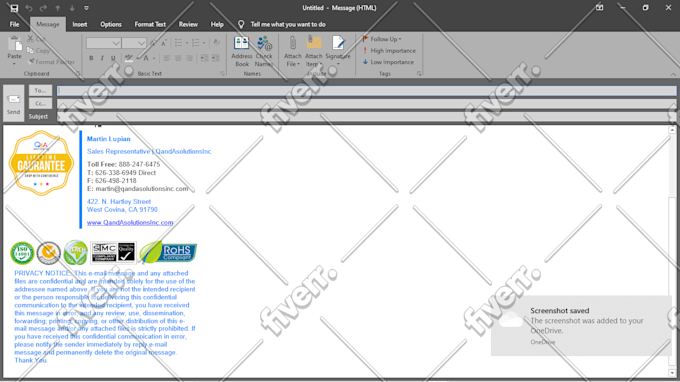Open the File menu
This screenshot has height=382, width=680.
(14, 24)
